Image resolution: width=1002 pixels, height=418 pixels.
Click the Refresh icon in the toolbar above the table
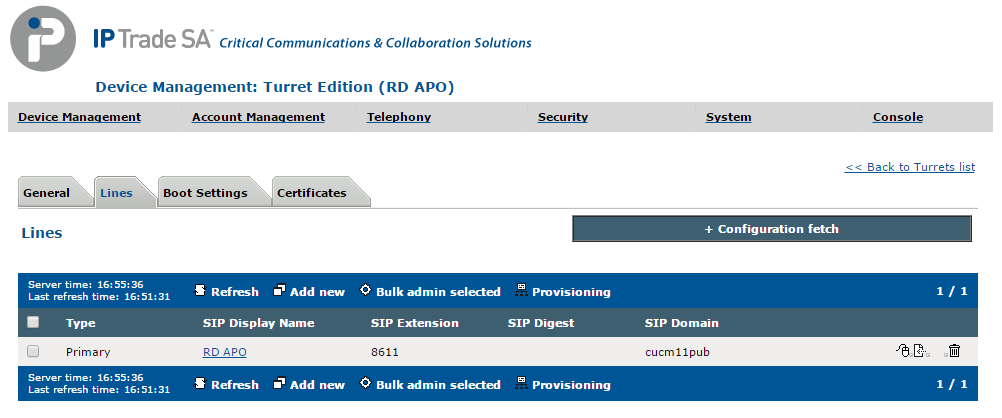200,291
